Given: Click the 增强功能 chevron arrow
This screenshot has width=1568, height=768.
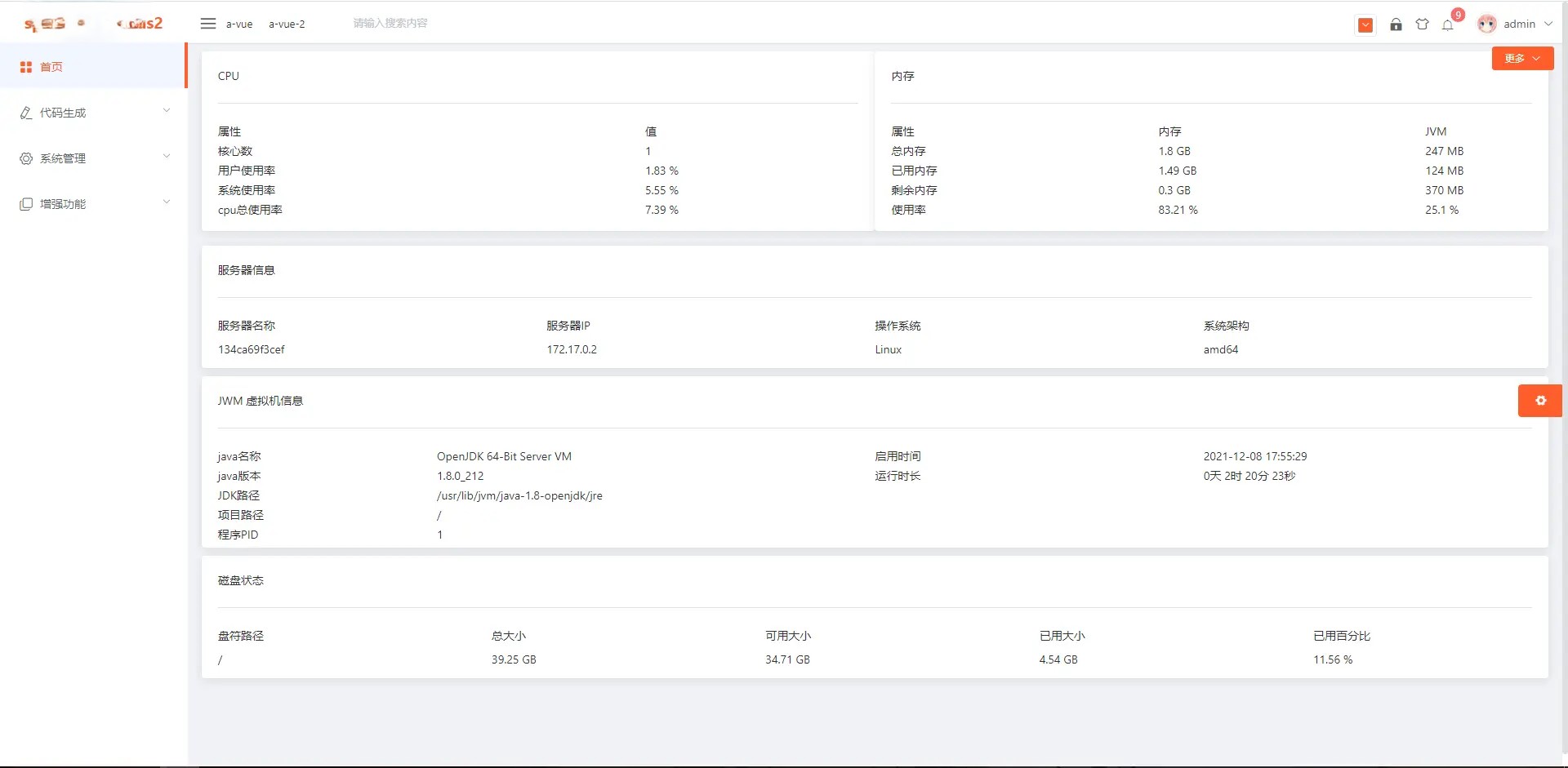Looking at the screenshot, I should (167, 202).
